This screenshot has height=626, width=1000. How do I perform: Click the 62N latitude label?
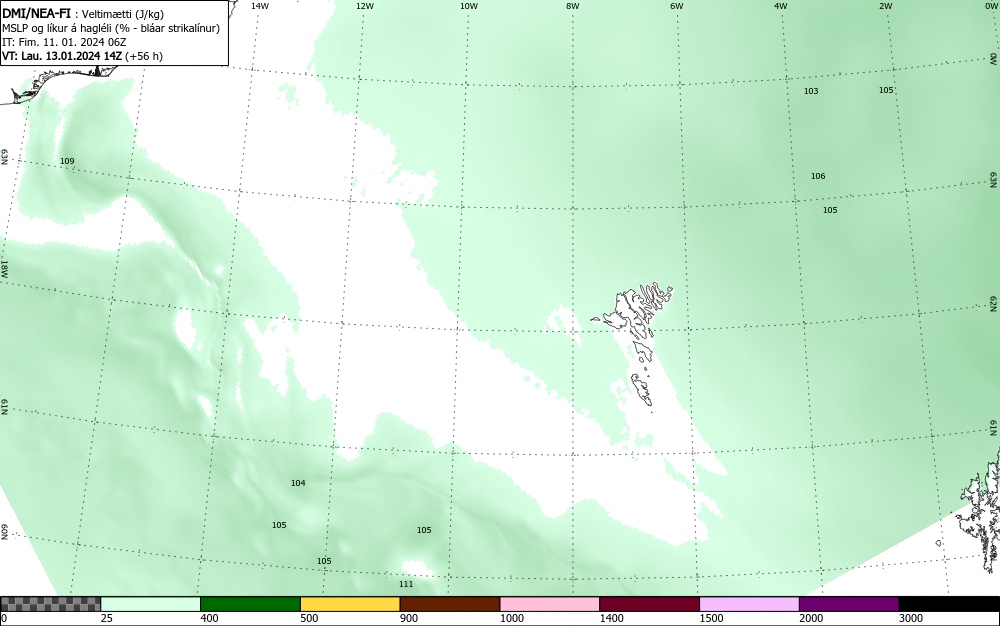click(x=993, y=303)
